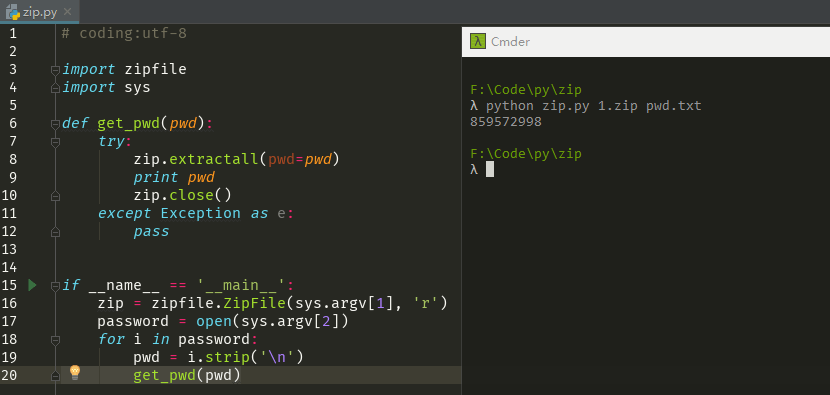Click the fold end marker at line 20
Screen dimensions: 830x395
[55, 376]
